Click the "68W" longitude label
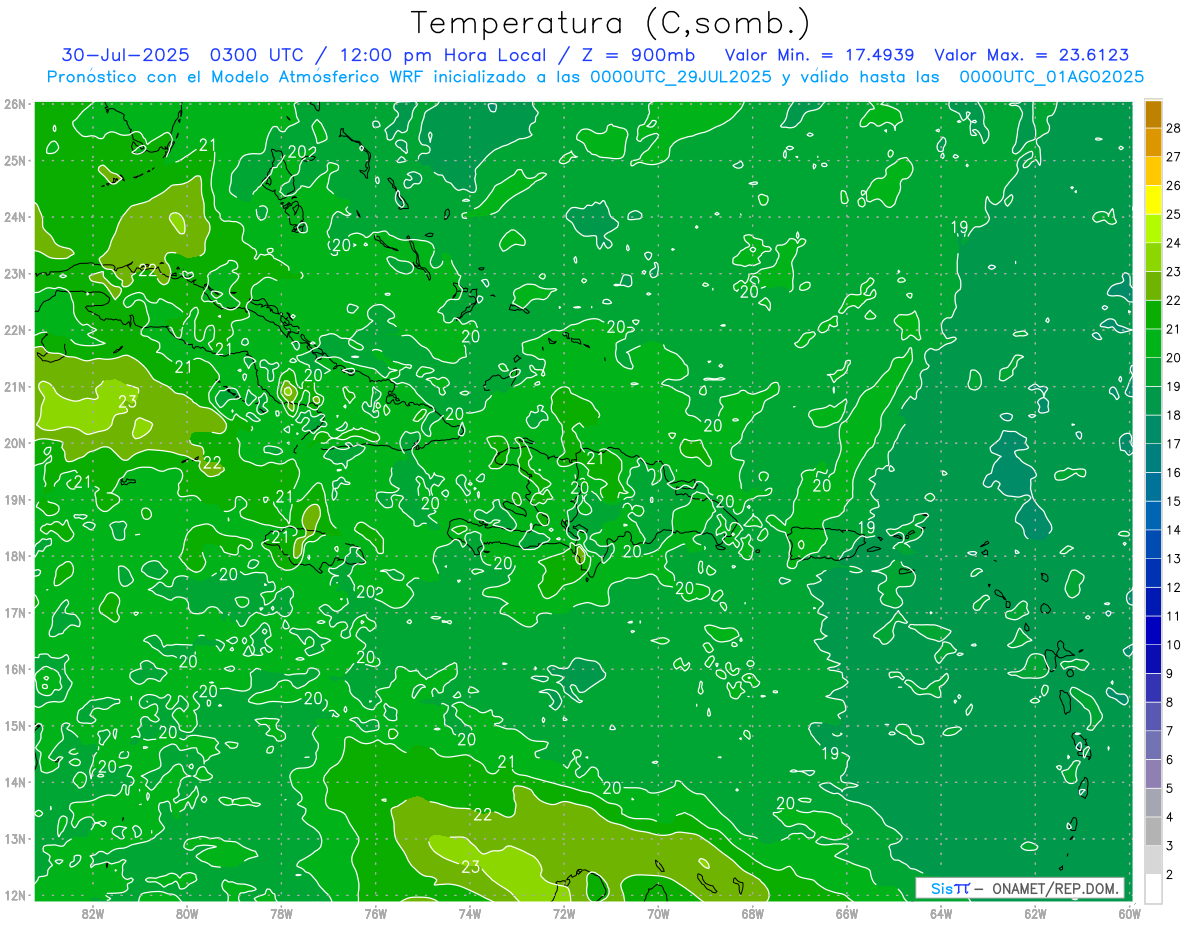Viewport: 1200px width, 927px height. (x=753, y=913)
